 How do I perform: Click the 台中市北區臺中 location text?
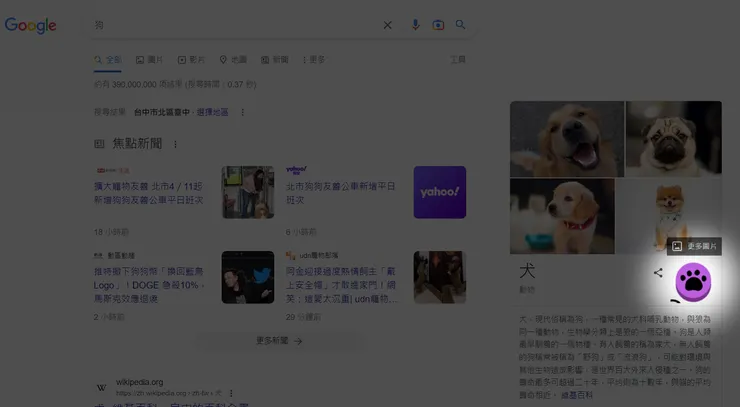pos(162,112)
